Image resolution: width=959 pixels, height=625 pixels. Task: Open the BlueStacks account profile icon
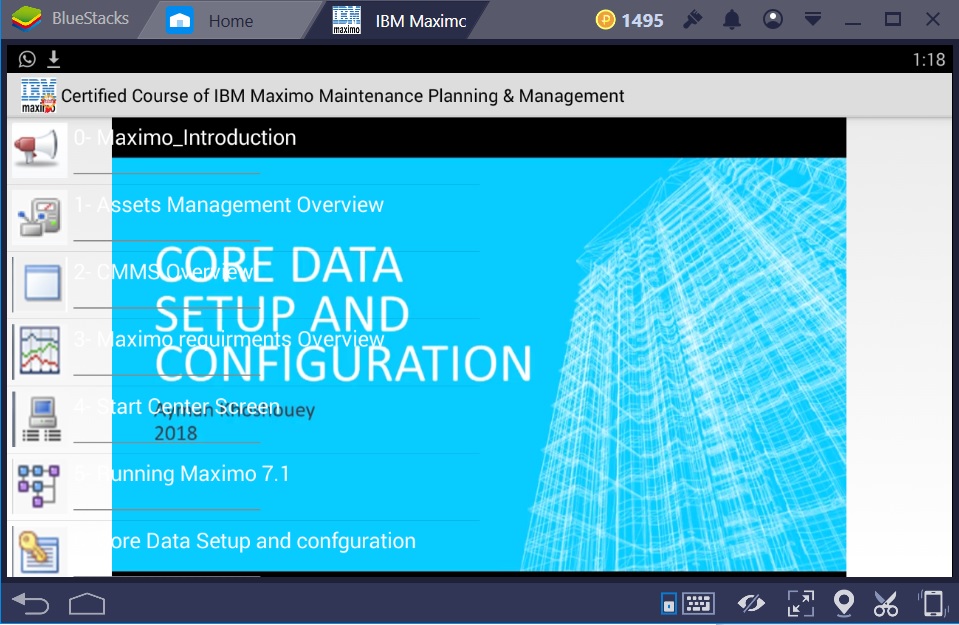(x=772, y=20)
